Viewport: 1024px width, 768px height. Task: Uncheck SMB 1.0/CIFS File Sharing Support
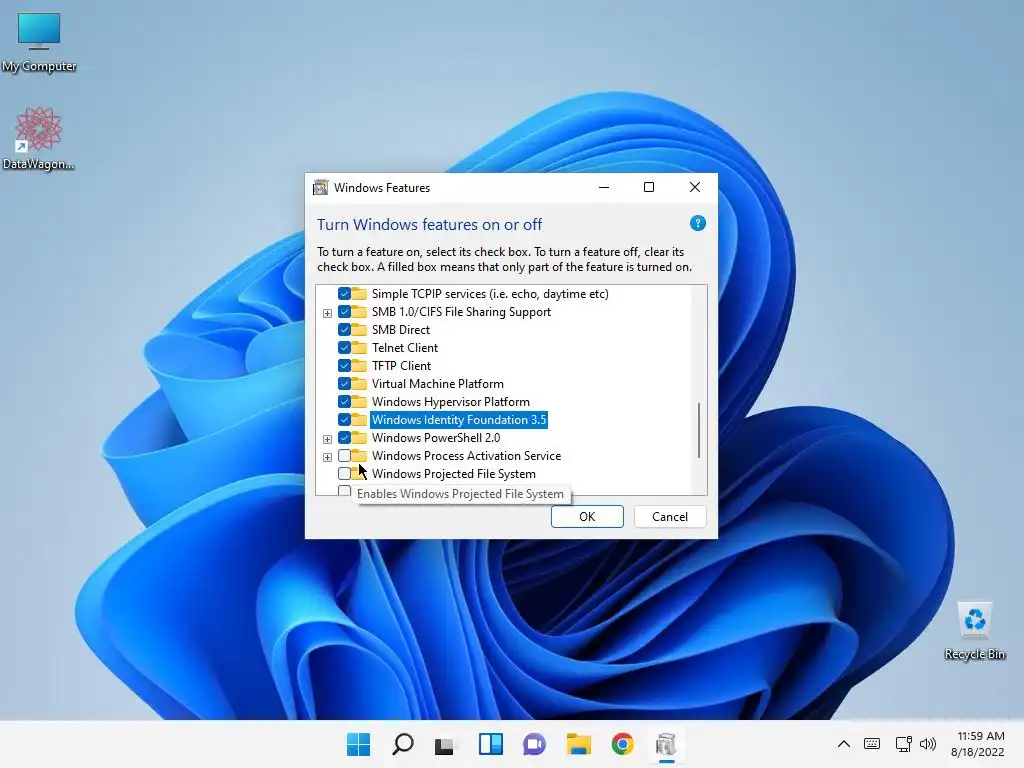pos(344,312)
